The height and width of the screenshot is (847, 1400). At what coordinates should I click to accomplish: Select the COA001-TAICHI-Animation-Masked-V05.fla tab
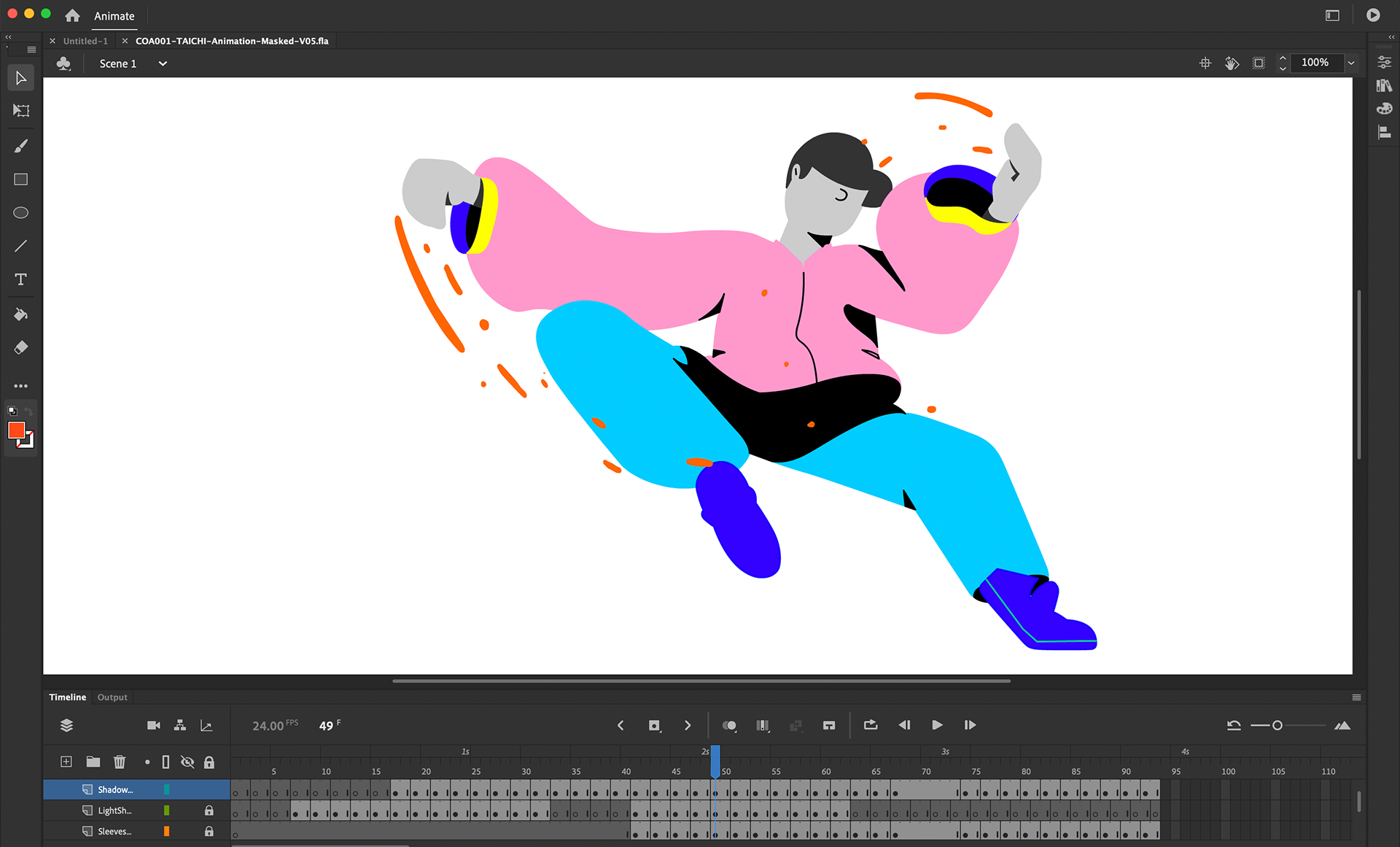pos(232,41)
